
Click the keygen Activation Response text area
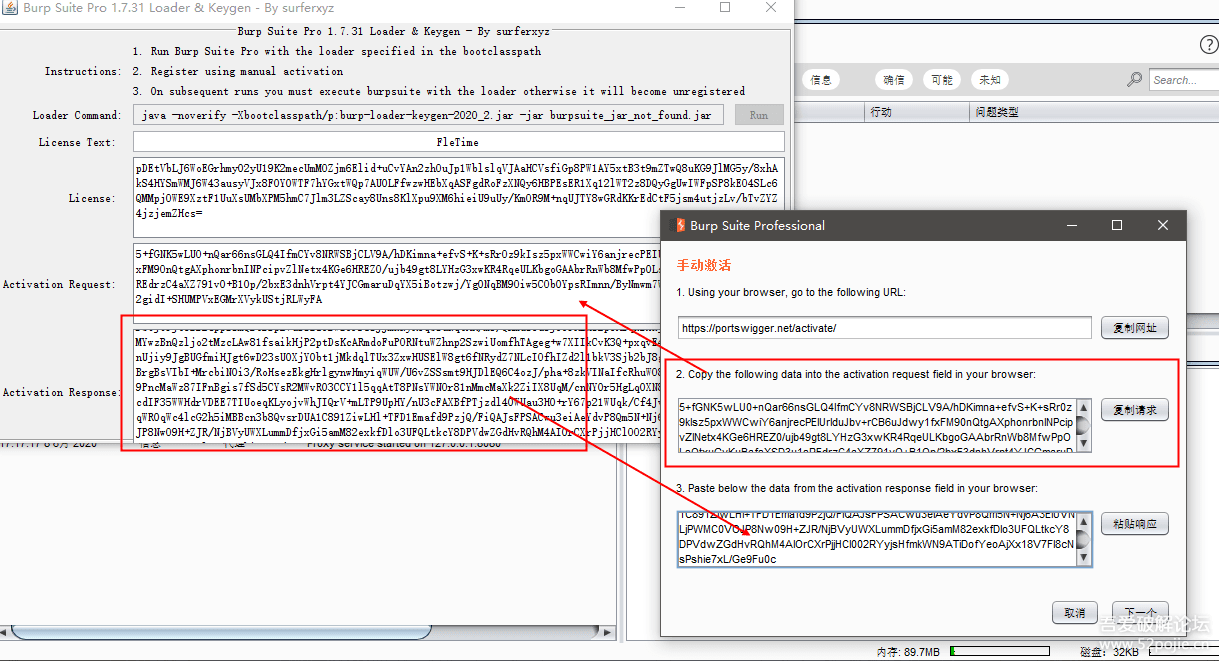397,385
